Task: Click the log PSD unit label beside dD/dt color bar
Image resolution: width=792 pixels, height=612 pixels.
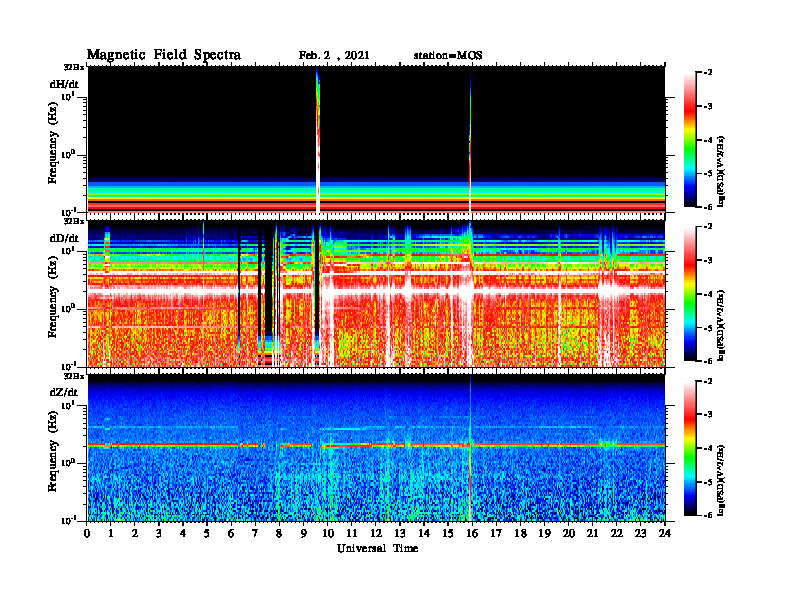Action: click(722, 326)
